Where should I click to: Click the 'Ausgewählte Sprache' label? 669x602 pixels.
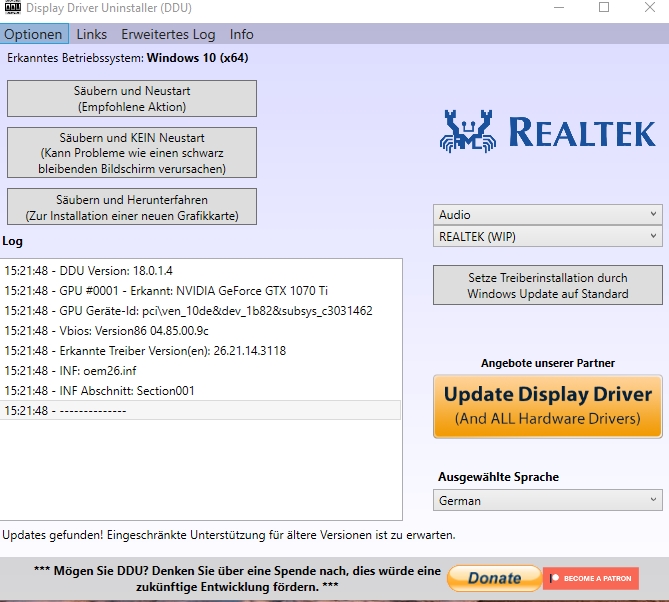(498, 477)
